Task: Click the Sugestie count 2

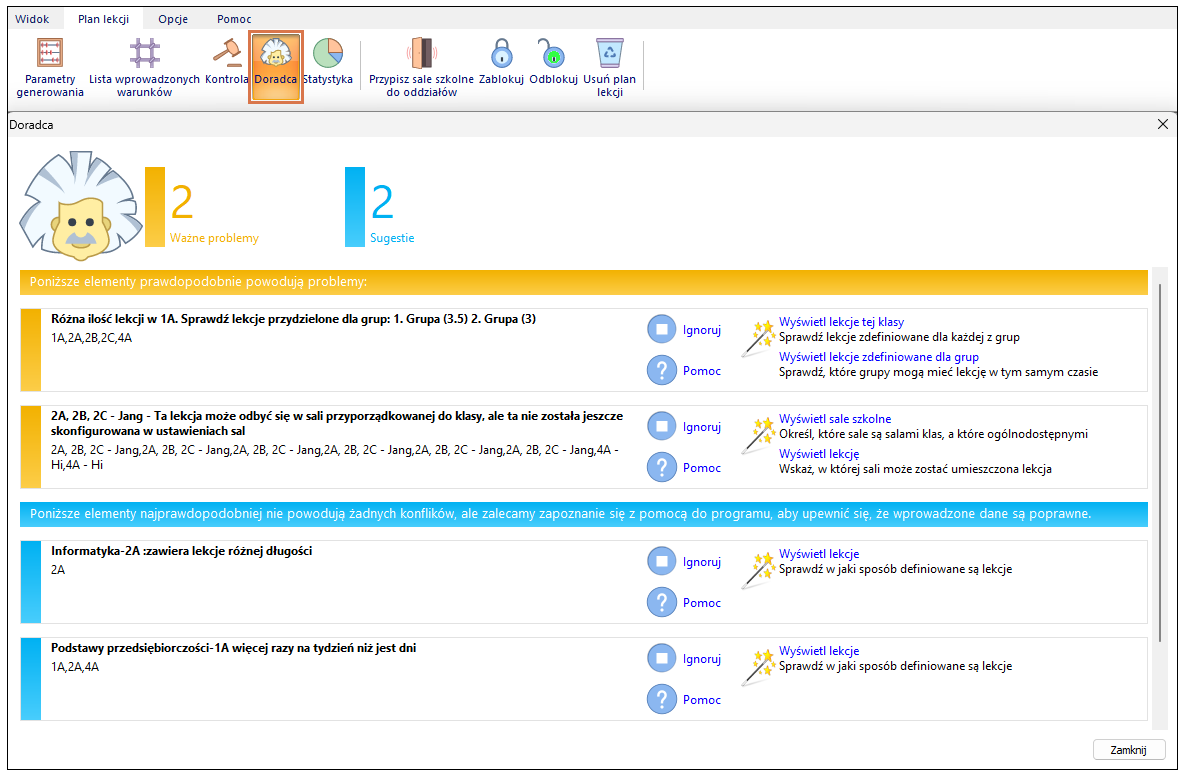Action: tap(383, 202)
